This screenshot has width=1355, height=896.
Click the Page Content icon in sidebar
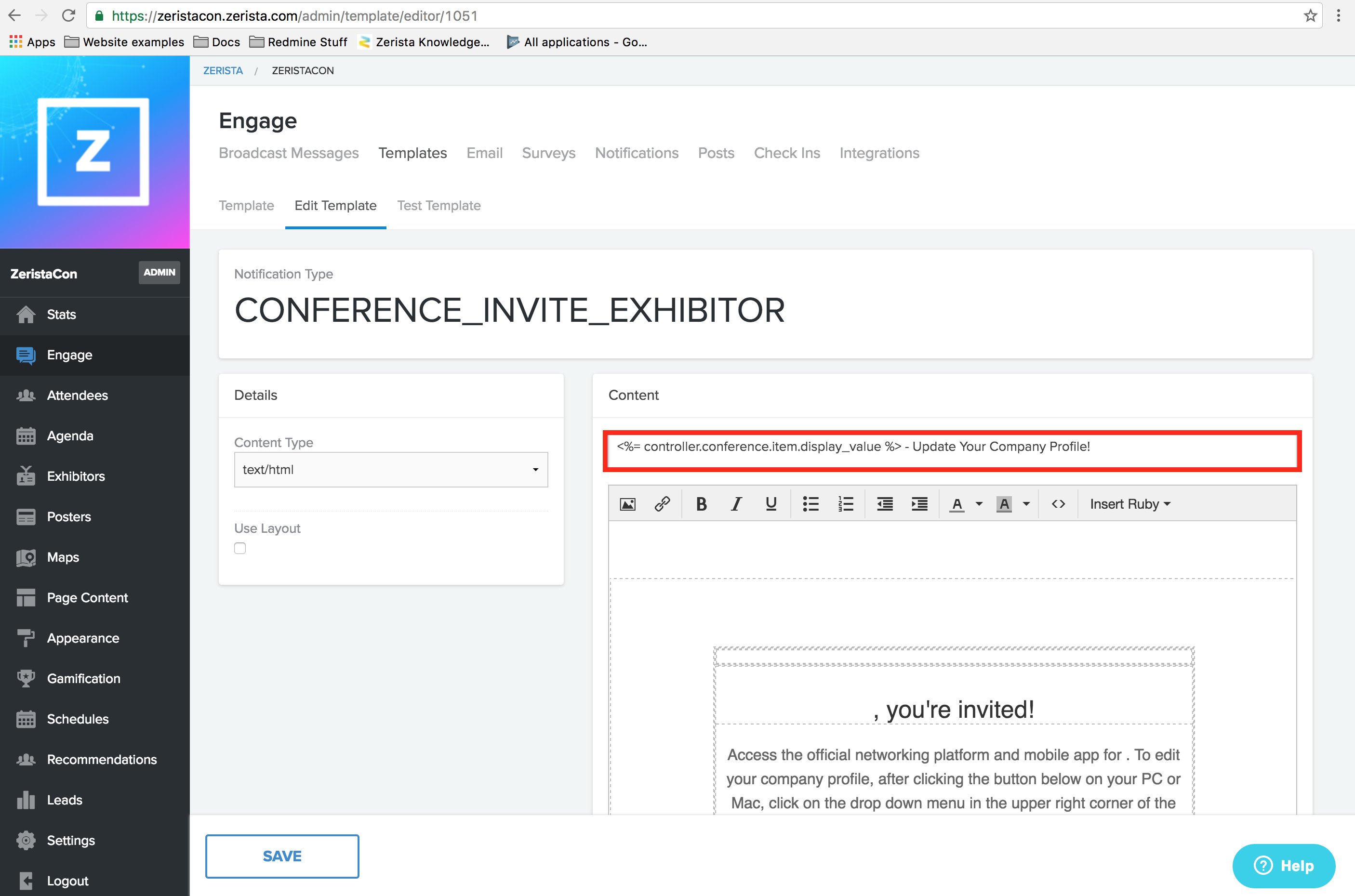(x=26, y=598)
